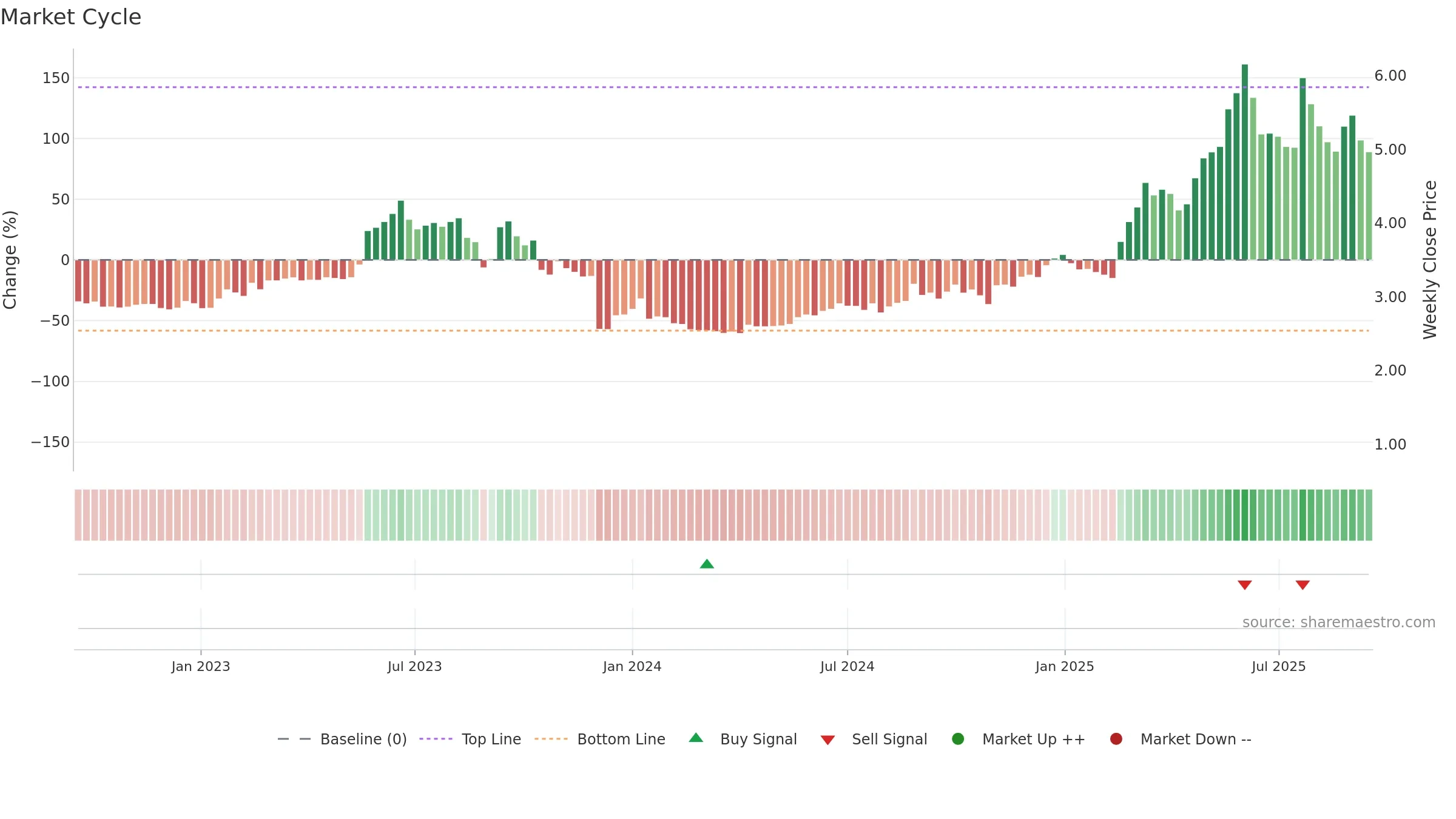This screenshot has height=819, width=1456.
Task: Click the 150 tick on left axis
Action: tap(56, 78)
